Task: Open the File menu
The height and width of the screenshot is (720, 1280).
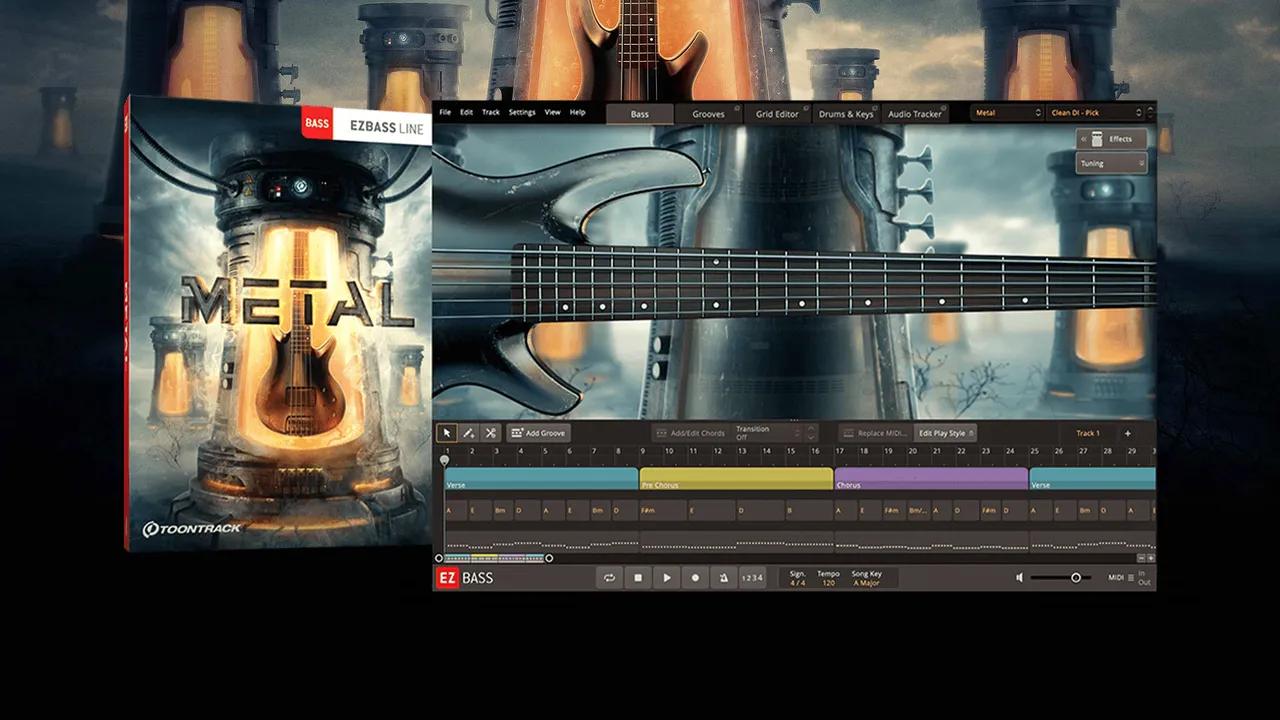Action: click(x=445, y=112)
